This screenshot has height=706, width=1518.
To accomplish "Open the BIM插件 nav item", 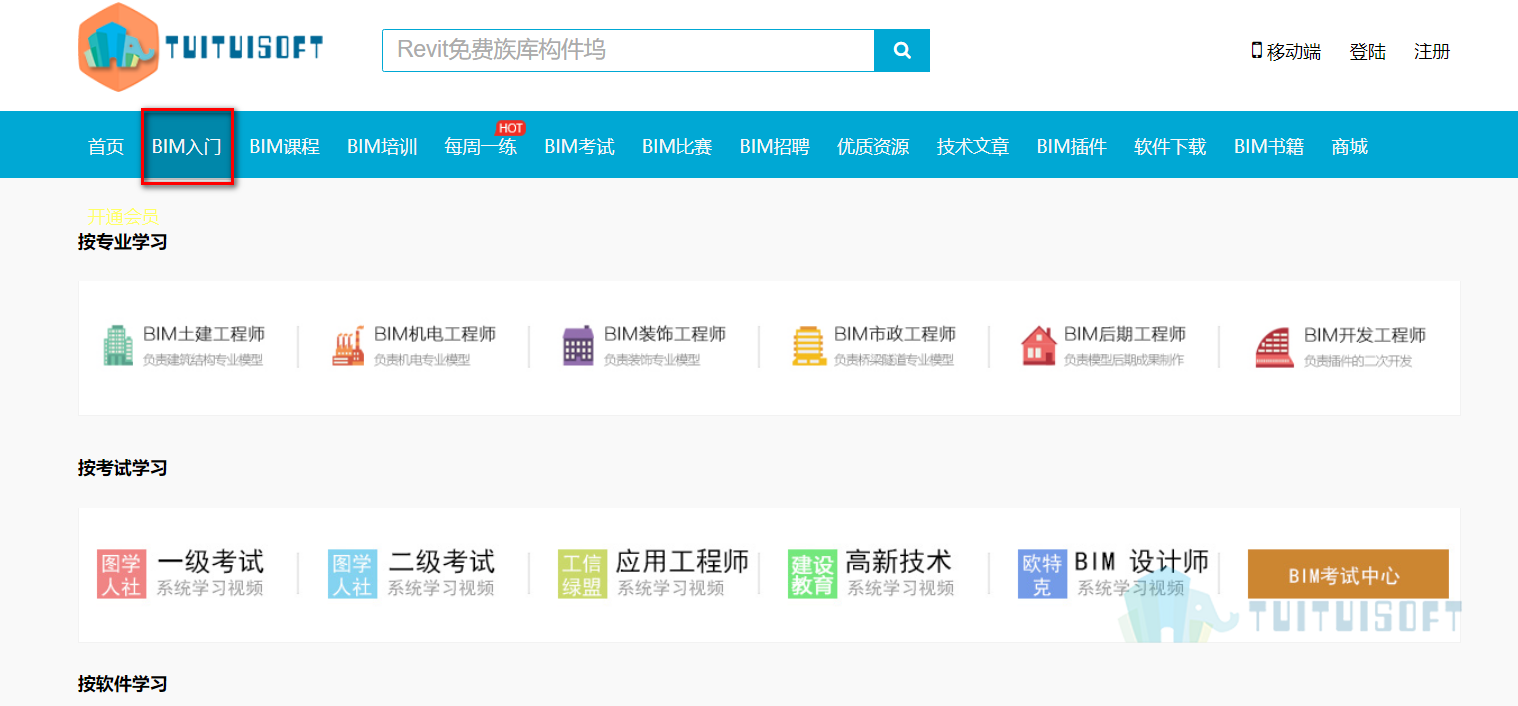I will pyautogui.click(x=1071, y=147).
